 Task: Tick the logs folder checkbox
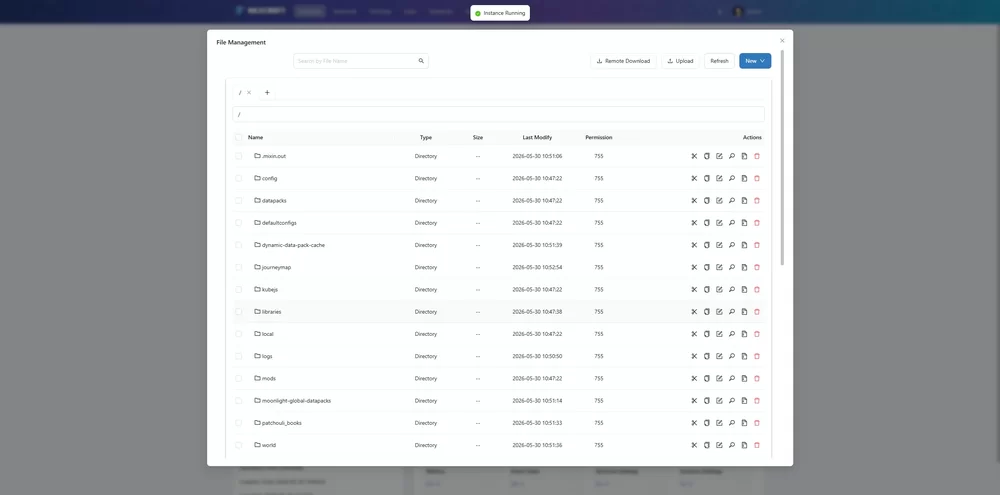(239, 356)
